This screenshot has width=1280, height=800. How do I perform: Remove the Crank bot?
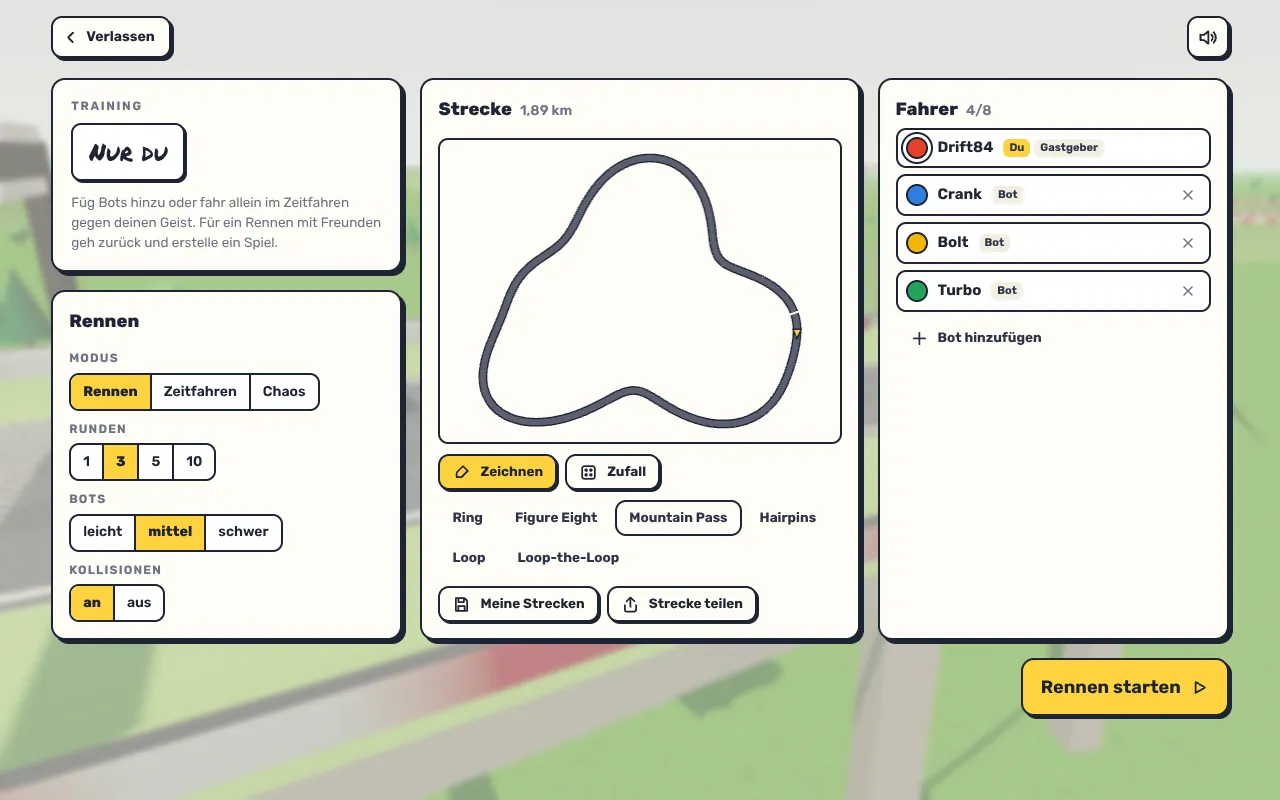pos(1188,195)
